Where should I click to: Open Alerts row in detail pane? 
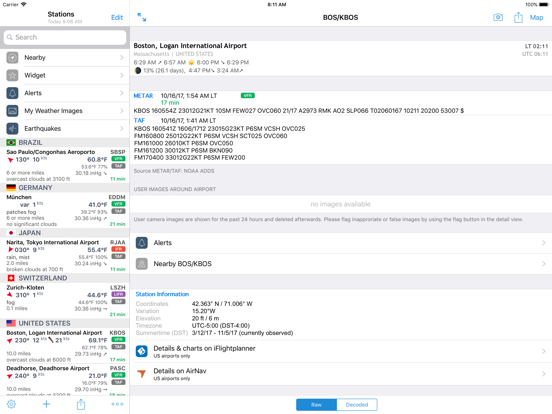tap(341, 243)
